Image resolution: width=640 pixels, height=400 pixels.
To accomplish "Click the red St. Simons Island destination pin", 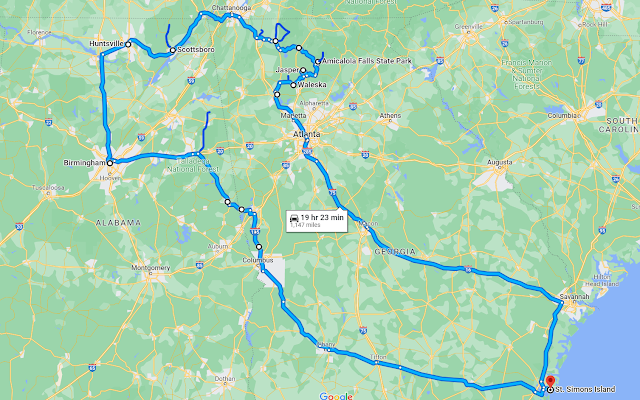I will 550,381.
